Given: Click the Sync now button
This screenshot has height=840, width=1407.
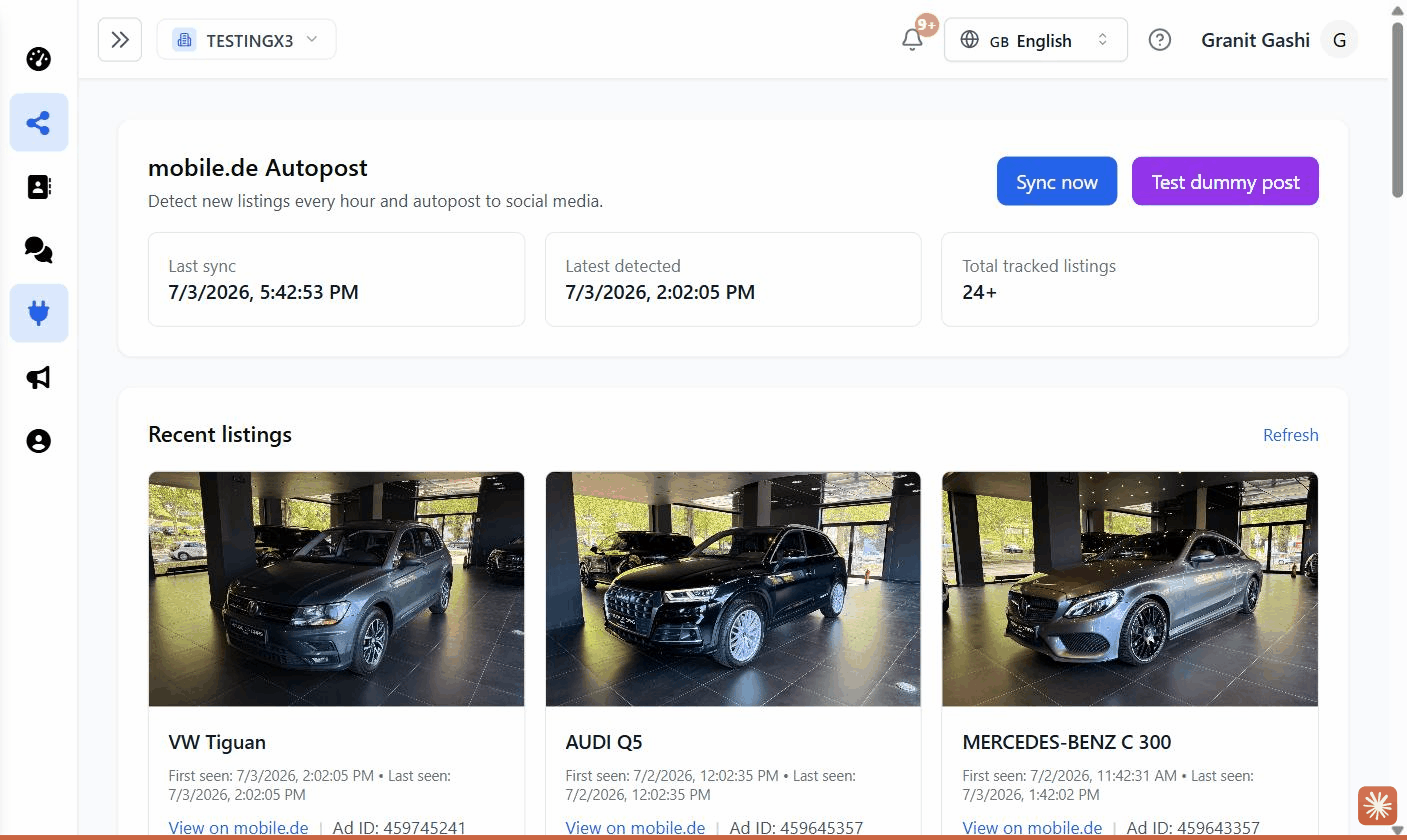Looking at the screenshot, I should (x=1056, y=181).
